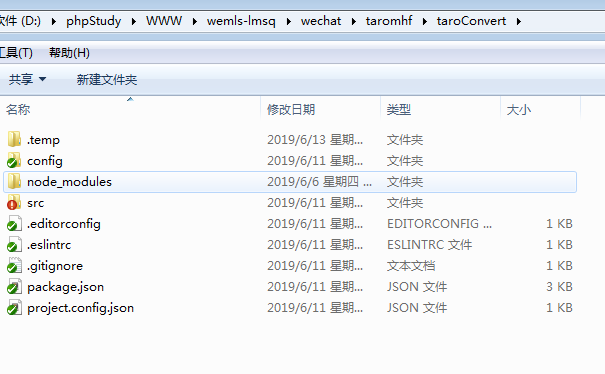This screenshot has height=374, width=605.
Task: Expand the arrow after the D: drive breadcrumb
Action: pos(54,21)
